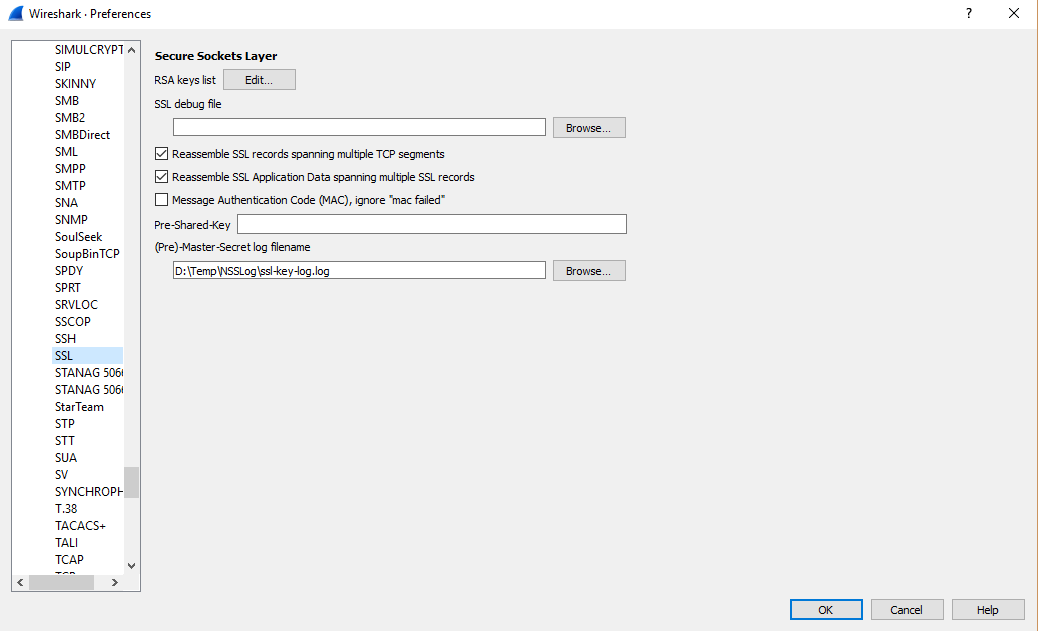Click the SSL debug file text field
This screenshot has height=631, width=1038.
click(359, 128)
